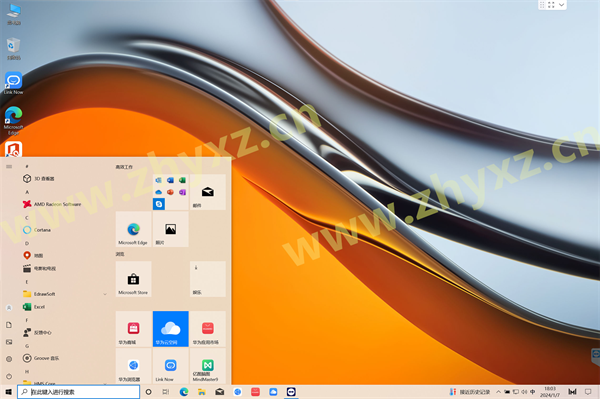Click the Link Now desktop shortcut
This screenshot has height=399, width=600.
[x=13, y=83]
